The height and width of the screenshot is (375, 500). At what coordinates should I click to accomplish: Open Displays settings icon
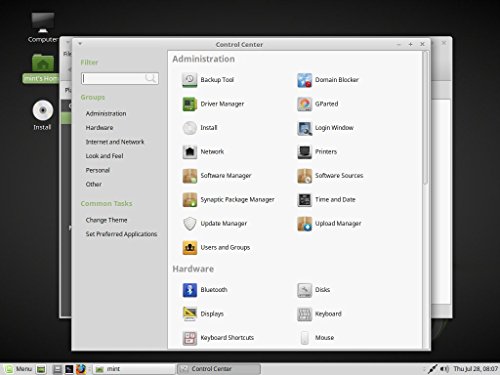[x=189, y=314]
